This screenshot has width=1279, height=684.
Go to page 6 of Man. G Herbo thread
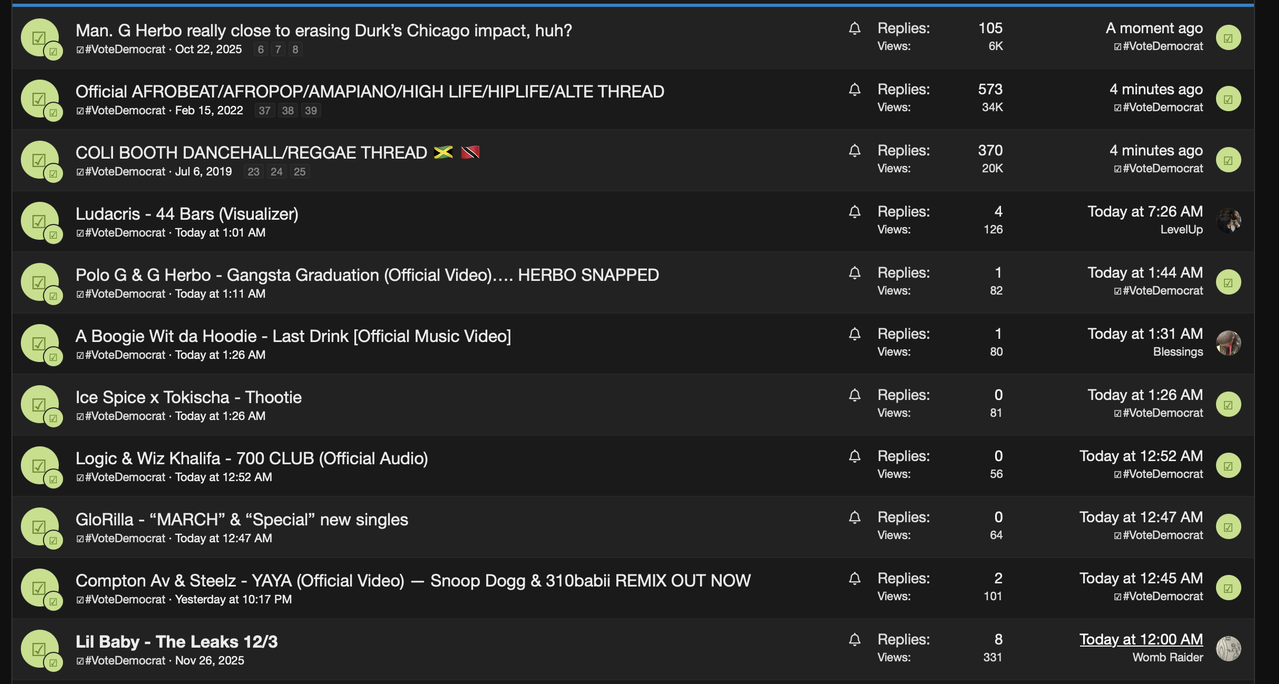261,49
